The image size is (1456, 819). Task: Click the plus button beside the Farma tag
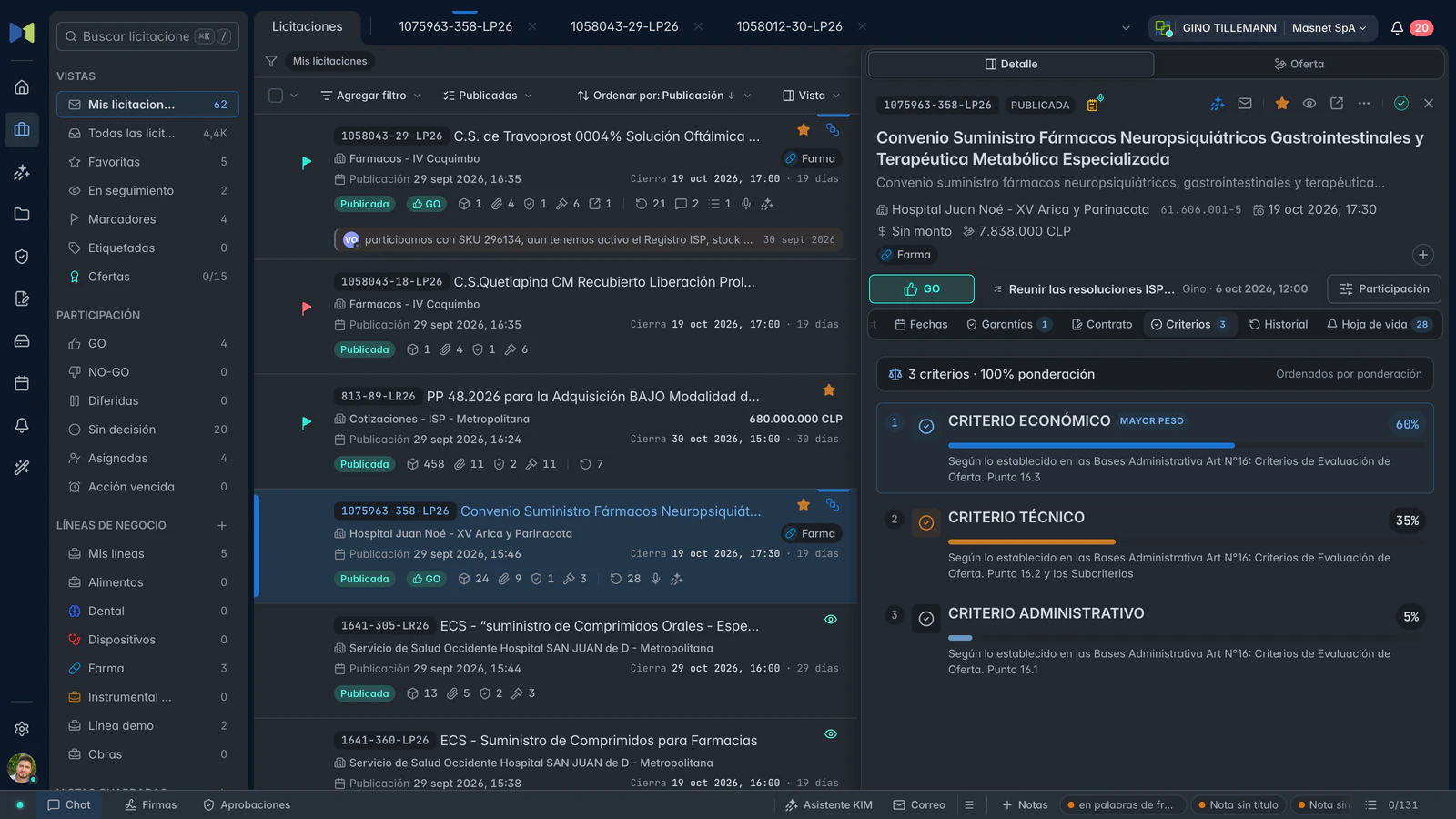(1423, 255)
